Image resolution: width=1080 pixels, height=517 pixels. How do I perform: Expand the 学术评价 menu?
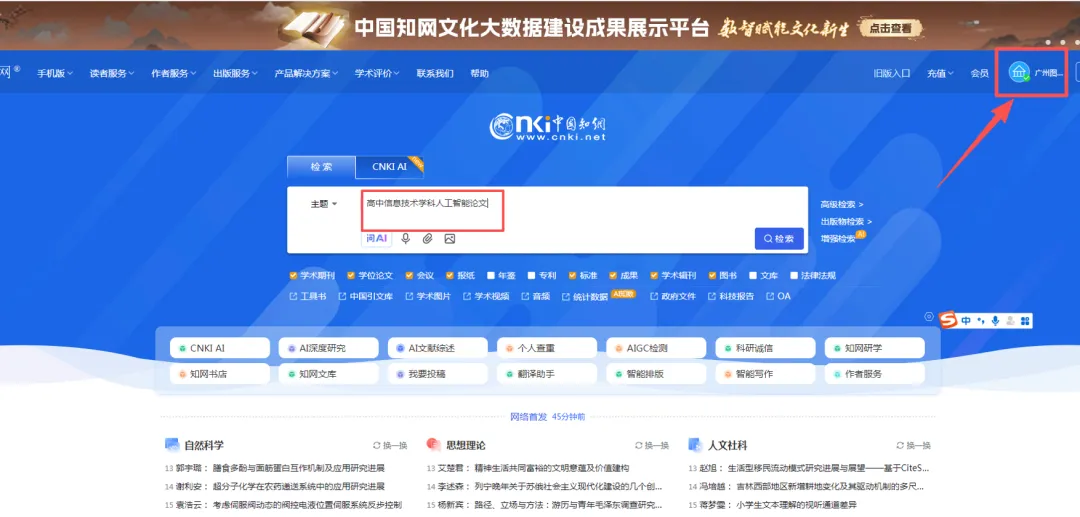tap(377, 74)
